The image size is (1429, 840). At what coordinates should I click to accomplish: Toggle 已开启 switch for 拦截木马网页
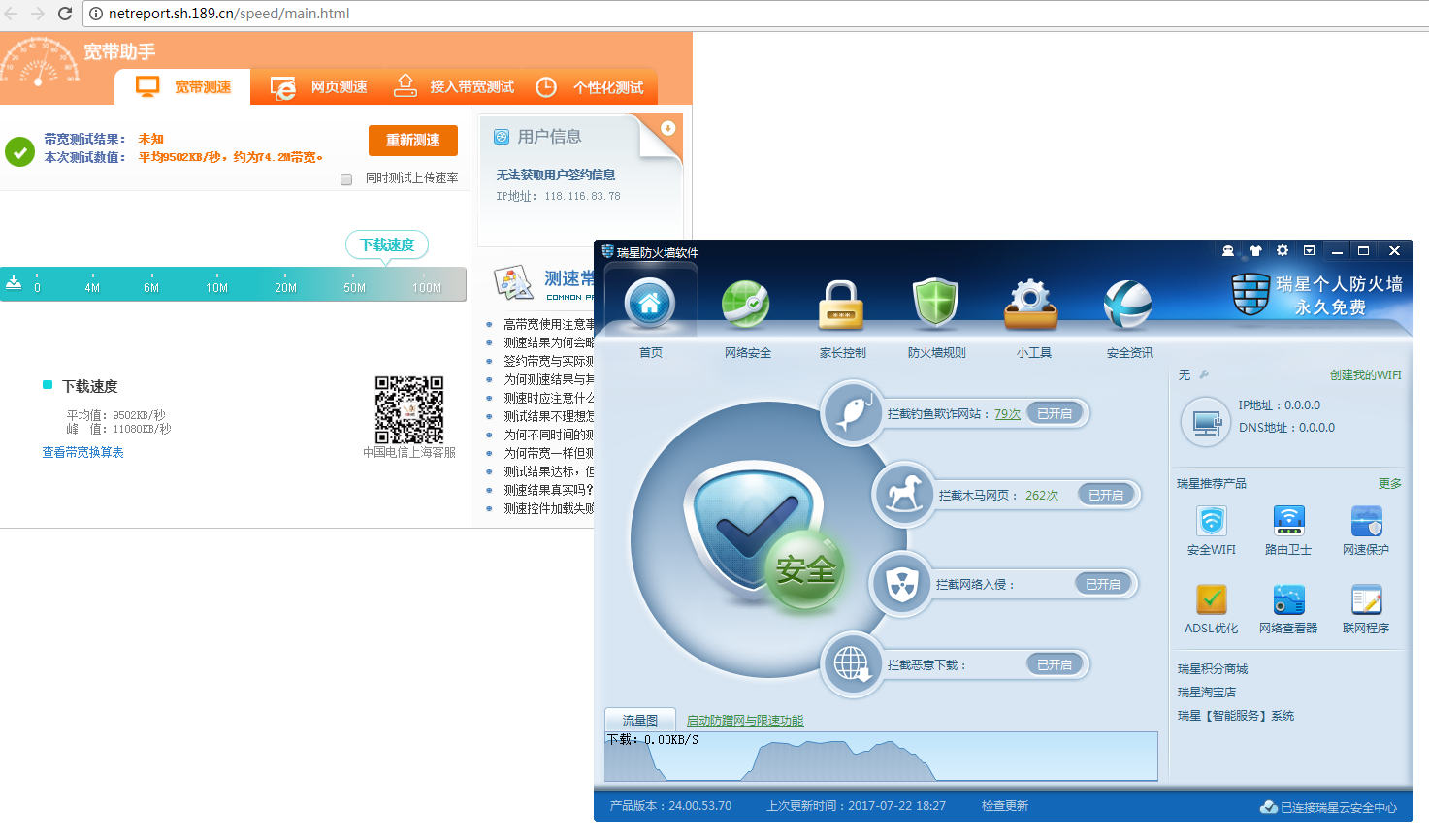click(1106, 495)
